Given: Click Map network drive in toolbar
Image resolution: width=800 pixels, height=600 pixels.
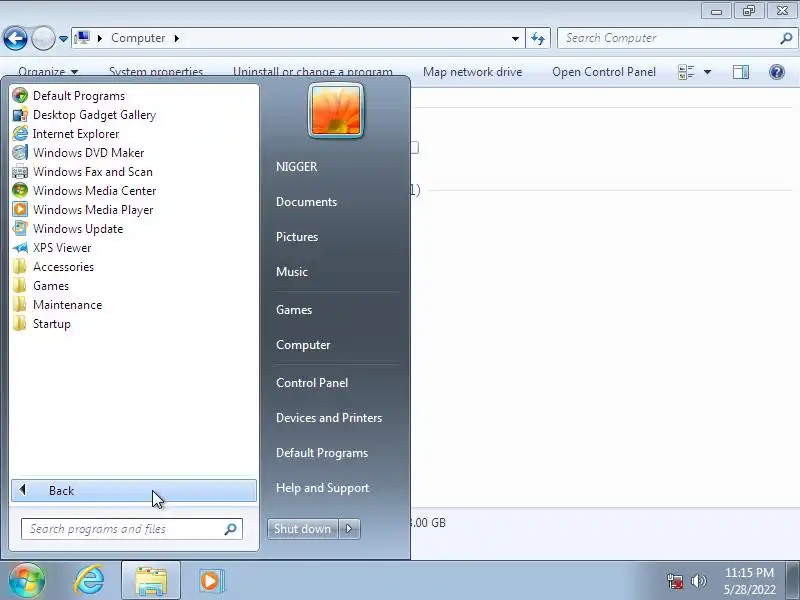Looking at the screenshot, I should [x=472, y=72].
